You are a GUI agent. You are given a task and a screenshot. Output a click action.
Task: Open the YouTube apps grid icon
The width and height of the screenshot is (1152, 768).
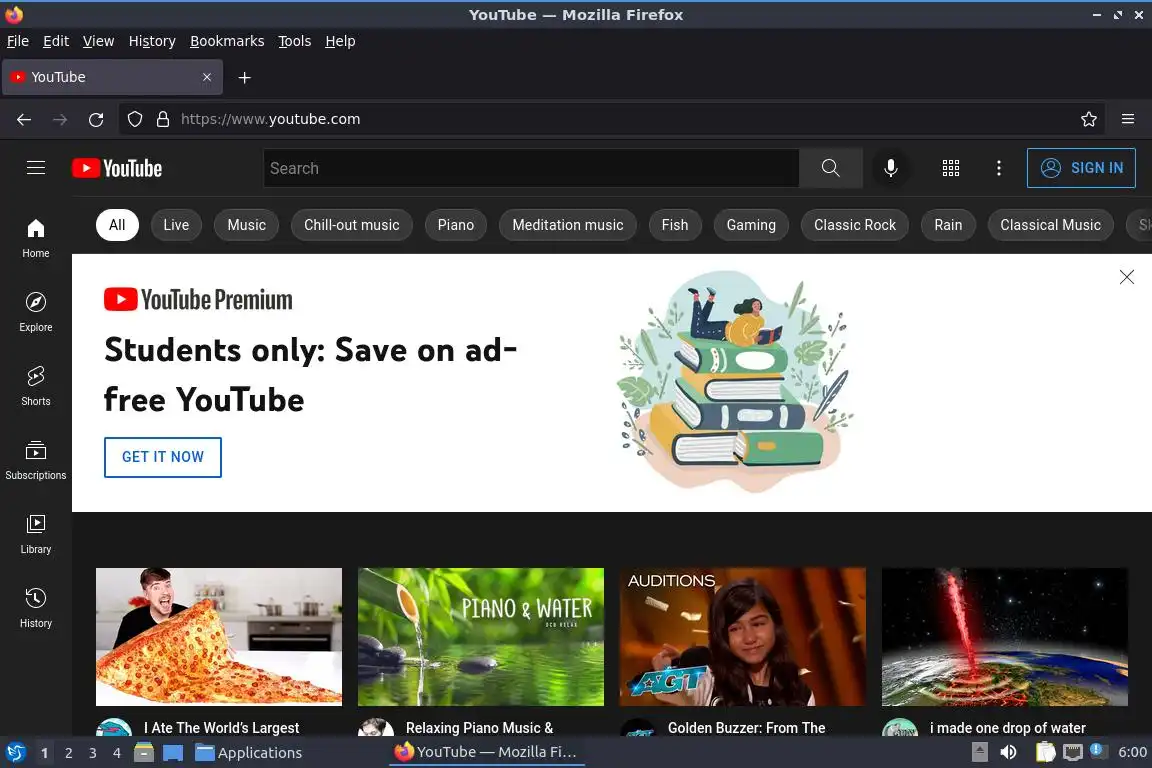(x=951, y=168)
